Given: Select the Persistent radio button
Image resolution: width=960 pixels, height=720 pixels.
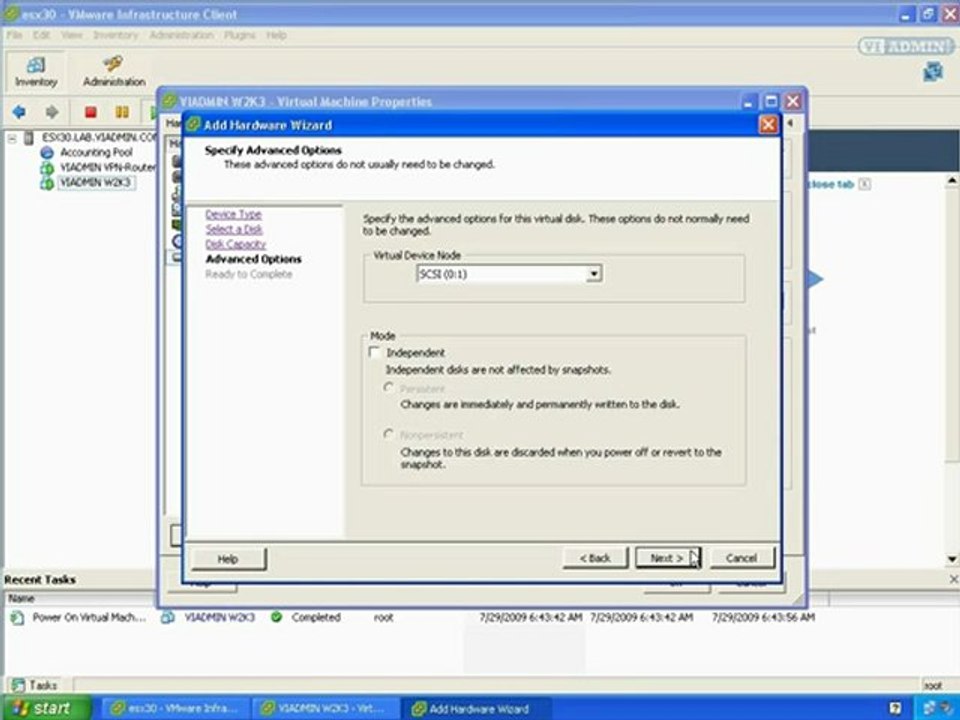Looking at the screenshot, I should (388, 388).
